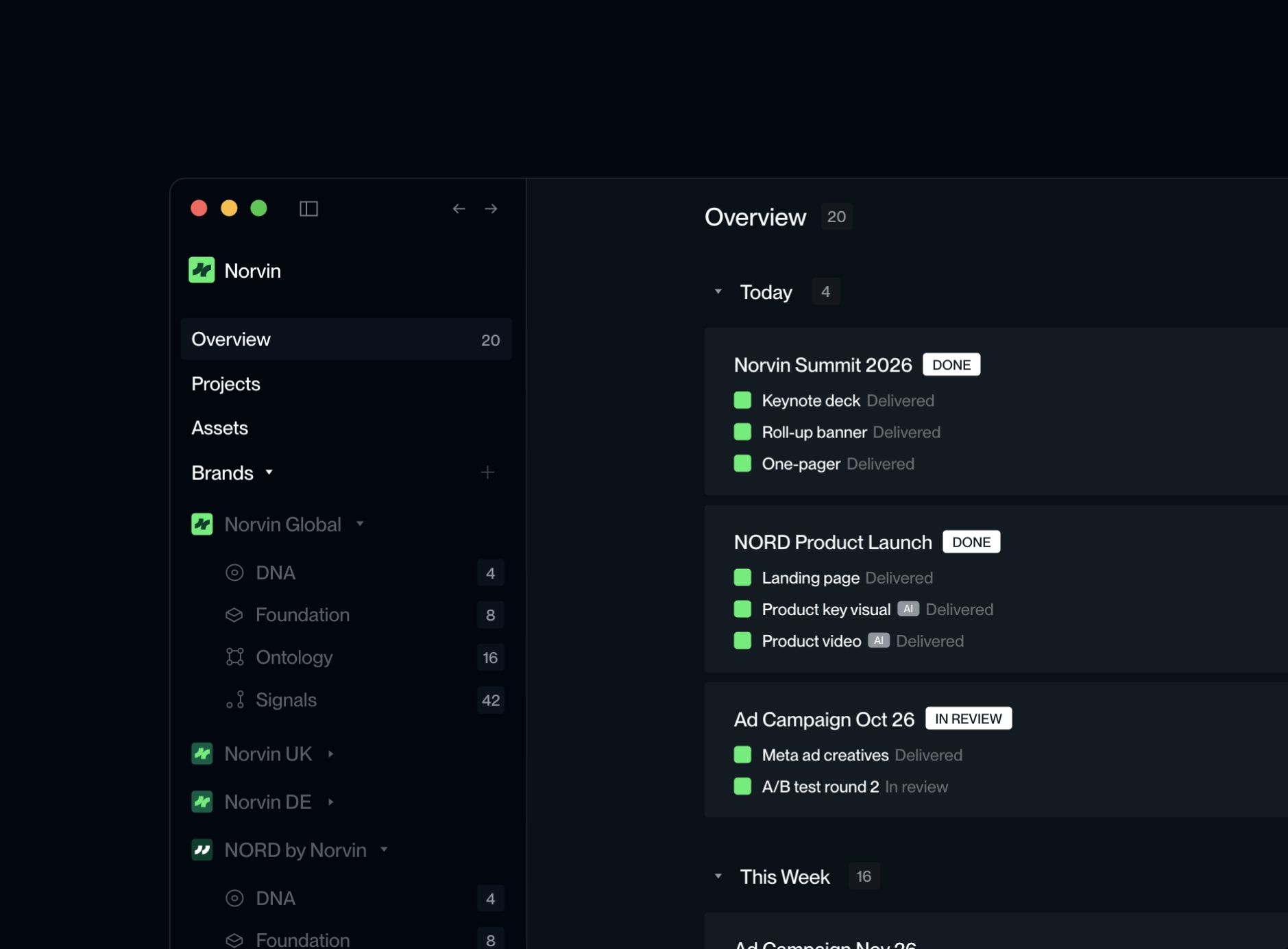Click the DNA icon under Norvin Global
Viewport: 1288px width, 949px height.
coord(234,573)
